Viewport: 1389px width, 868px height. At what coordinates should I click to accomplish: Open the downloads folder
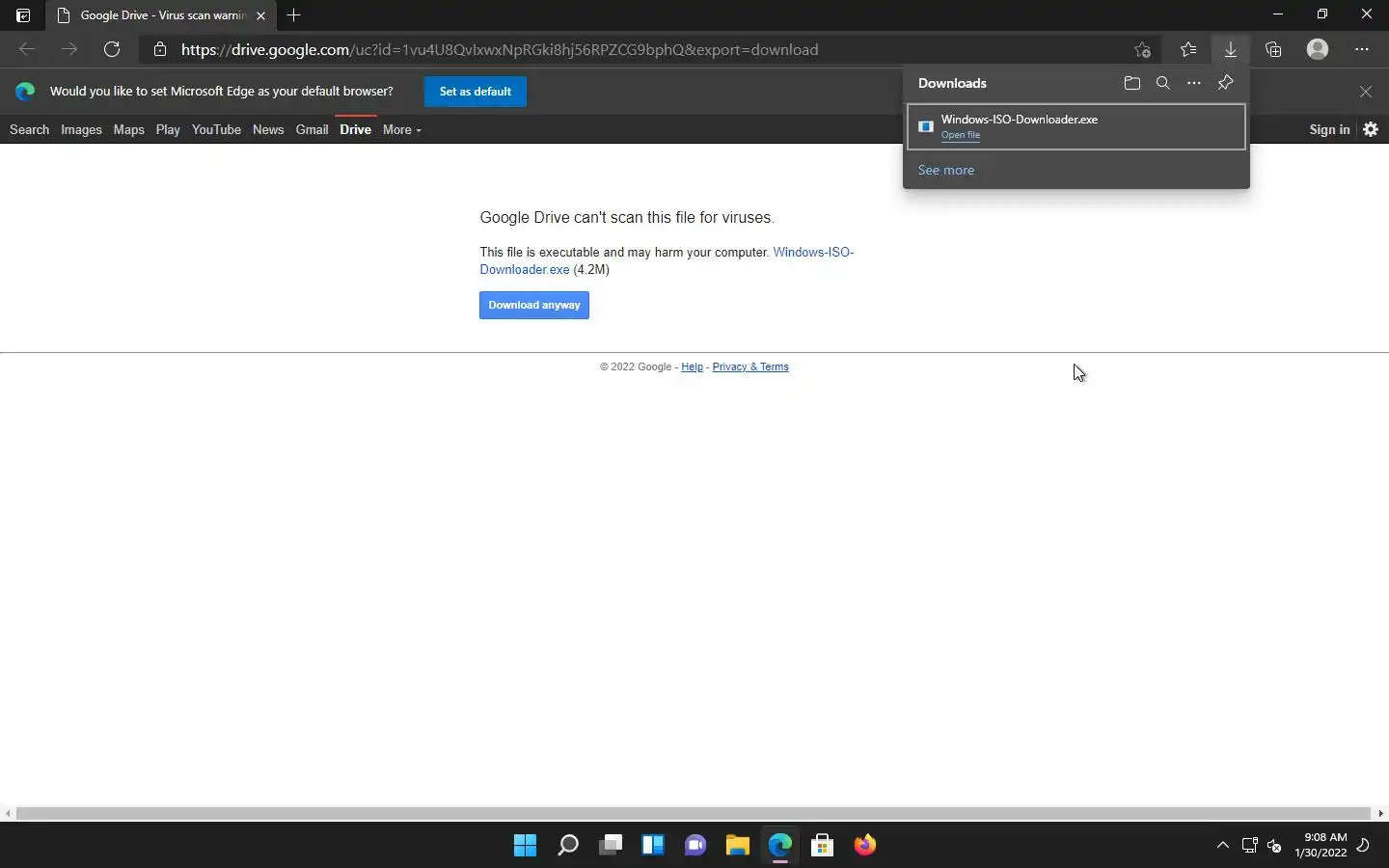coord(1132,83)
